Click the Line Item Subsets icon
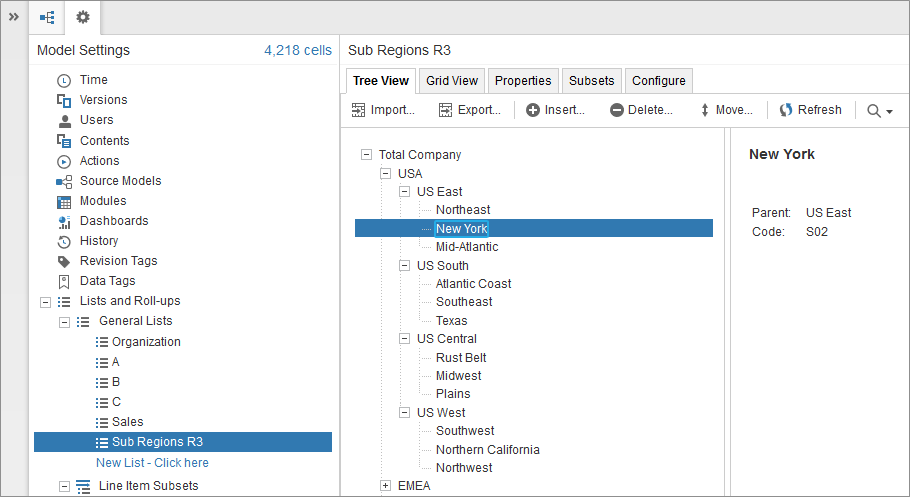Screen dimensions: 910x497 (83, 487)
